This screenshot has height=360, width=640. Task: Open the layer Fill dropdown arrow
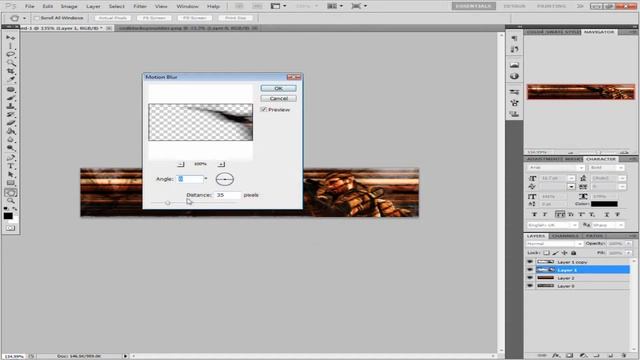629,253
